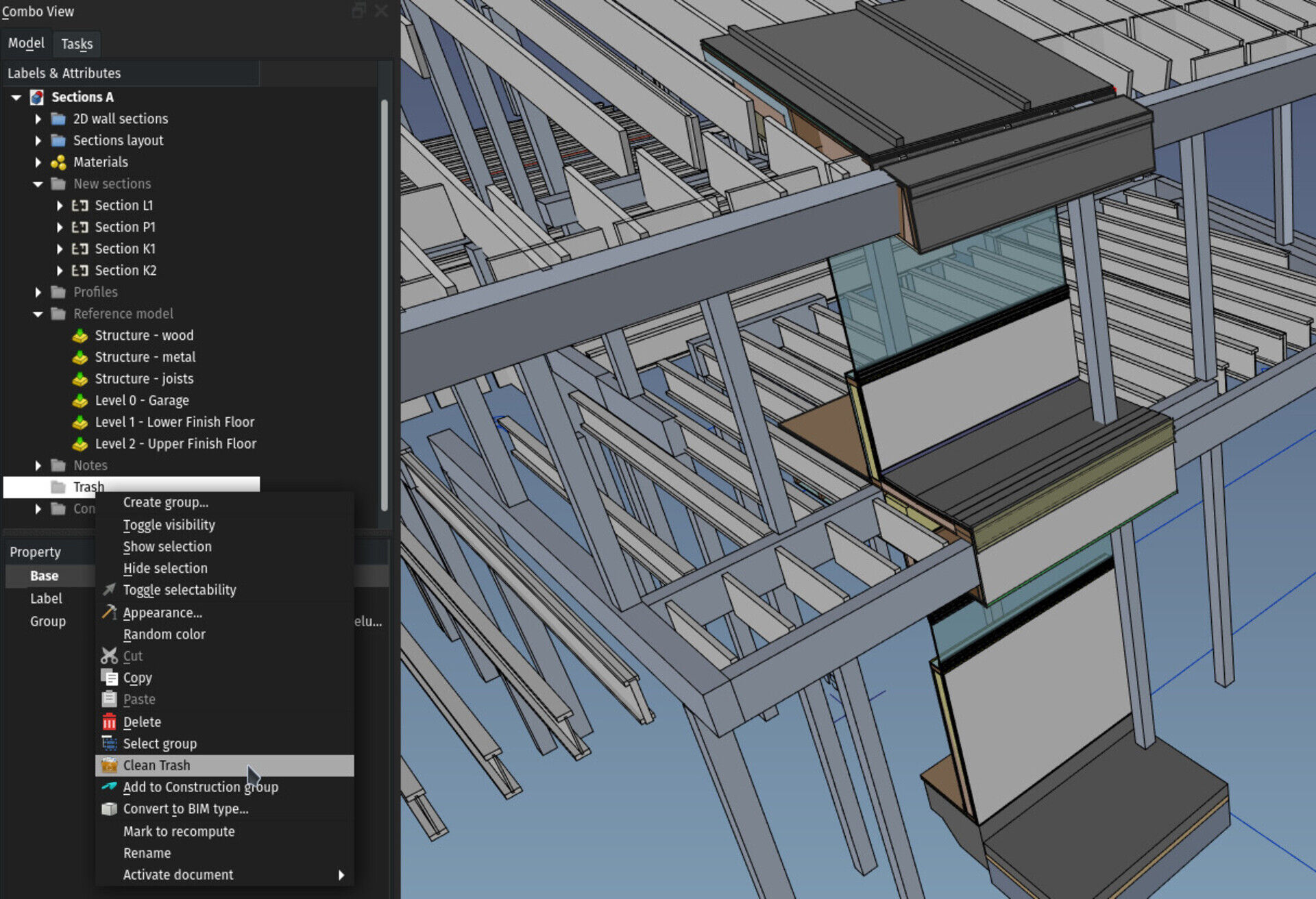1316x899 pixels.
Task: Click the Appearance tool icon in context menu
Action: tap(108, 610)
